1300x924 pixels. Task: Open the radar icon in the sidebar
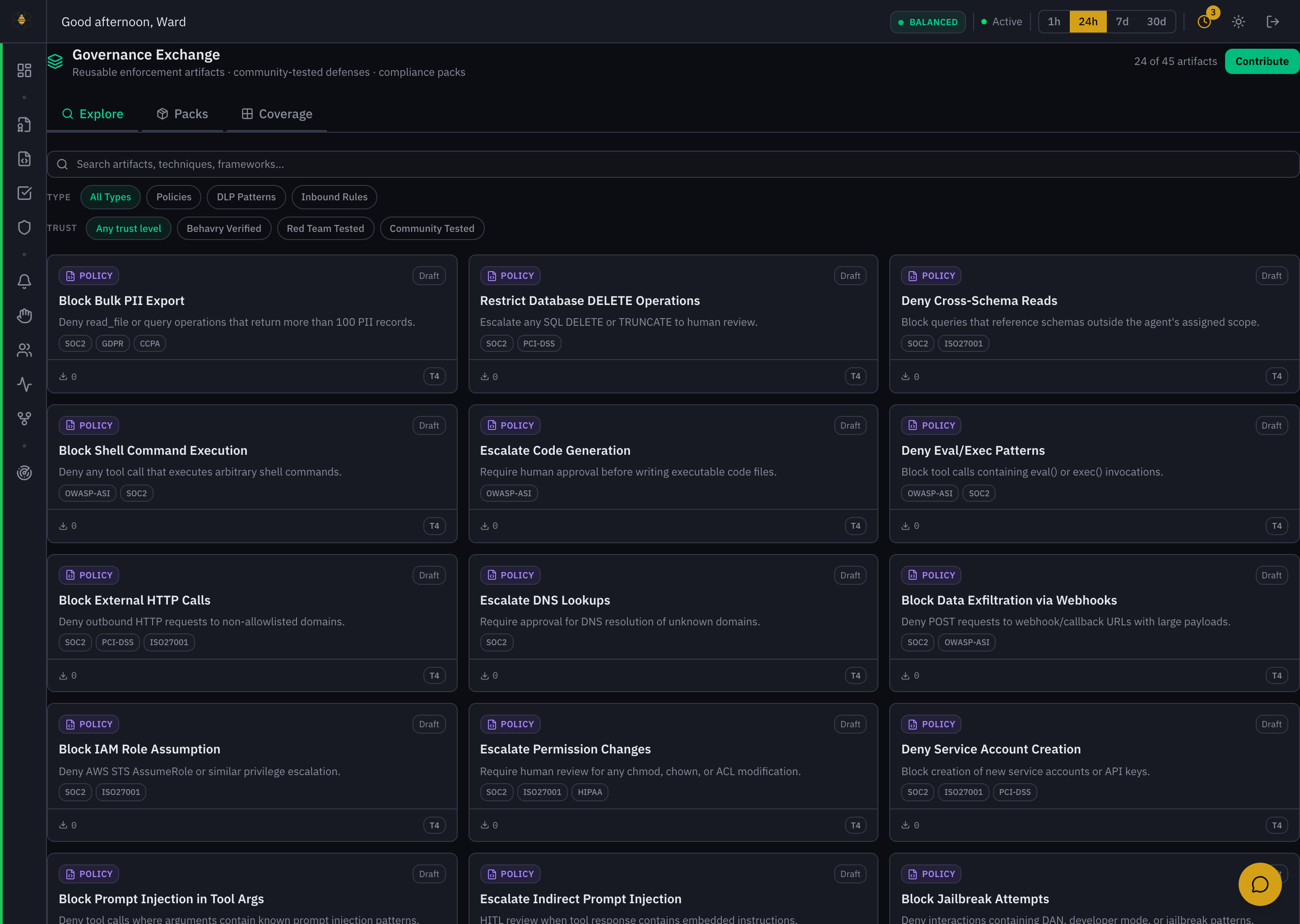(x=24, y=472)
